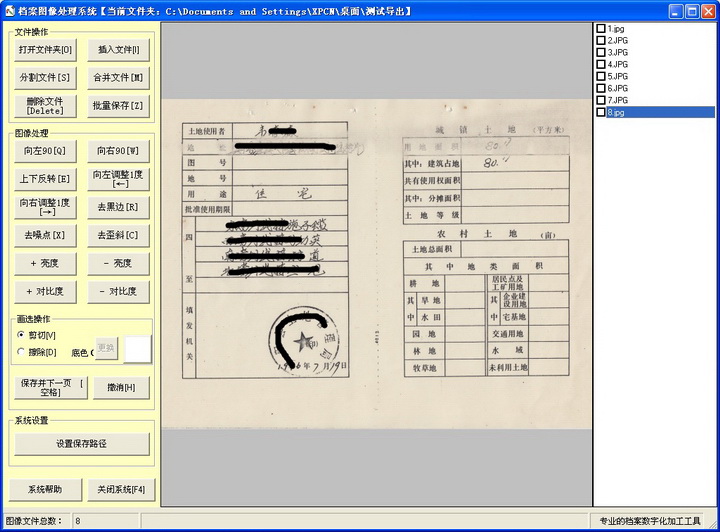Image resolution: width=720 pixels, height=532 pixels.
Task: Increase contrast with + 对比度
Action: click(x=45, y=291)
